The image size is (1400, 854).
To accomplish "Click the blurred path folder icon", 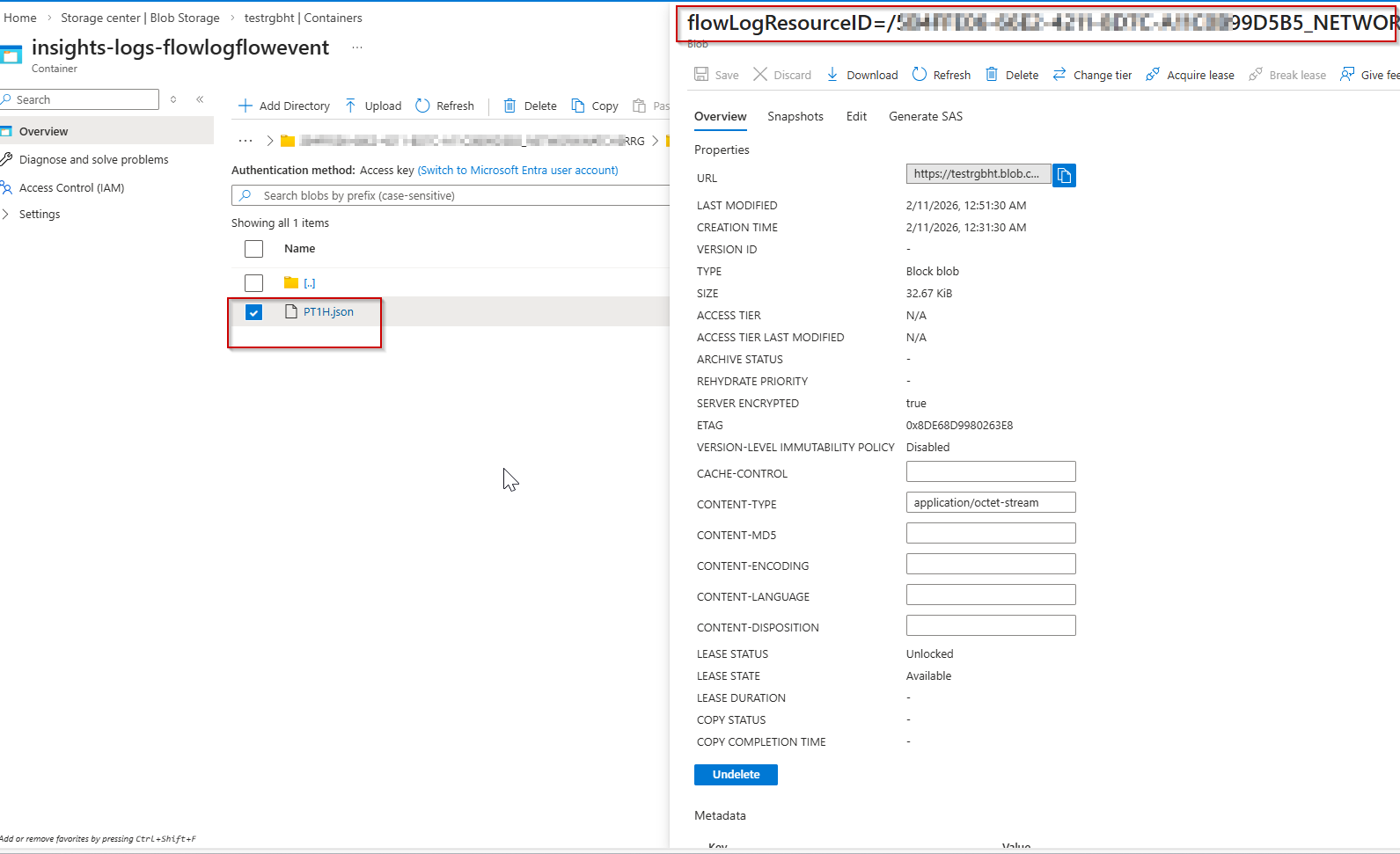I will point(288,141).
